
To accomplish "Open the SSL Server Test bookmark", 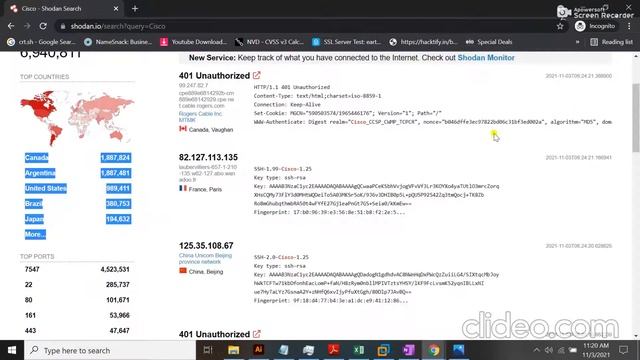I will pyautogui.click(x=346, y=42).
